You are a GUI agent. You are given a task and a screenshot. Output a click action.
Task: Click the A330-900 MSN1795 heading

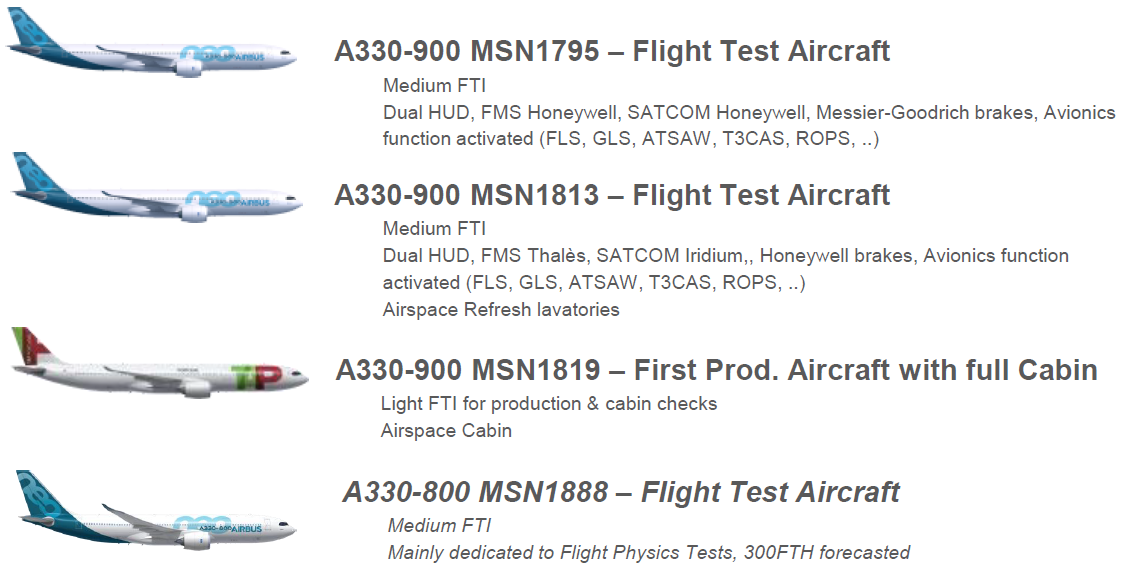(611, 51)
